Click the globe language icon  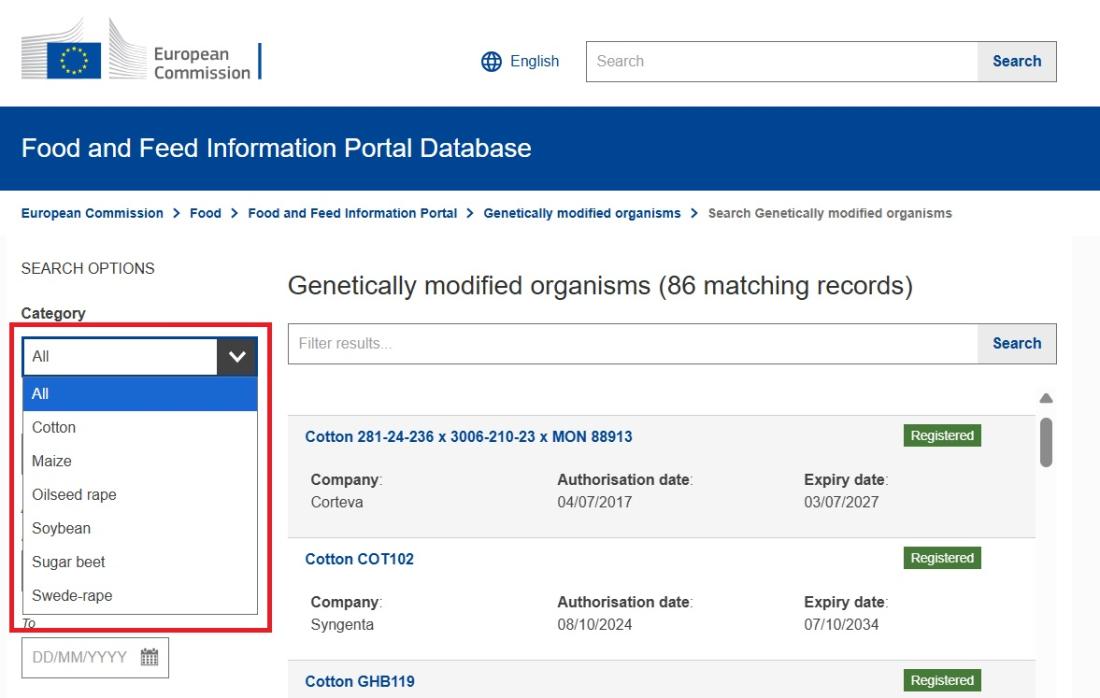[x=493, y=61]
